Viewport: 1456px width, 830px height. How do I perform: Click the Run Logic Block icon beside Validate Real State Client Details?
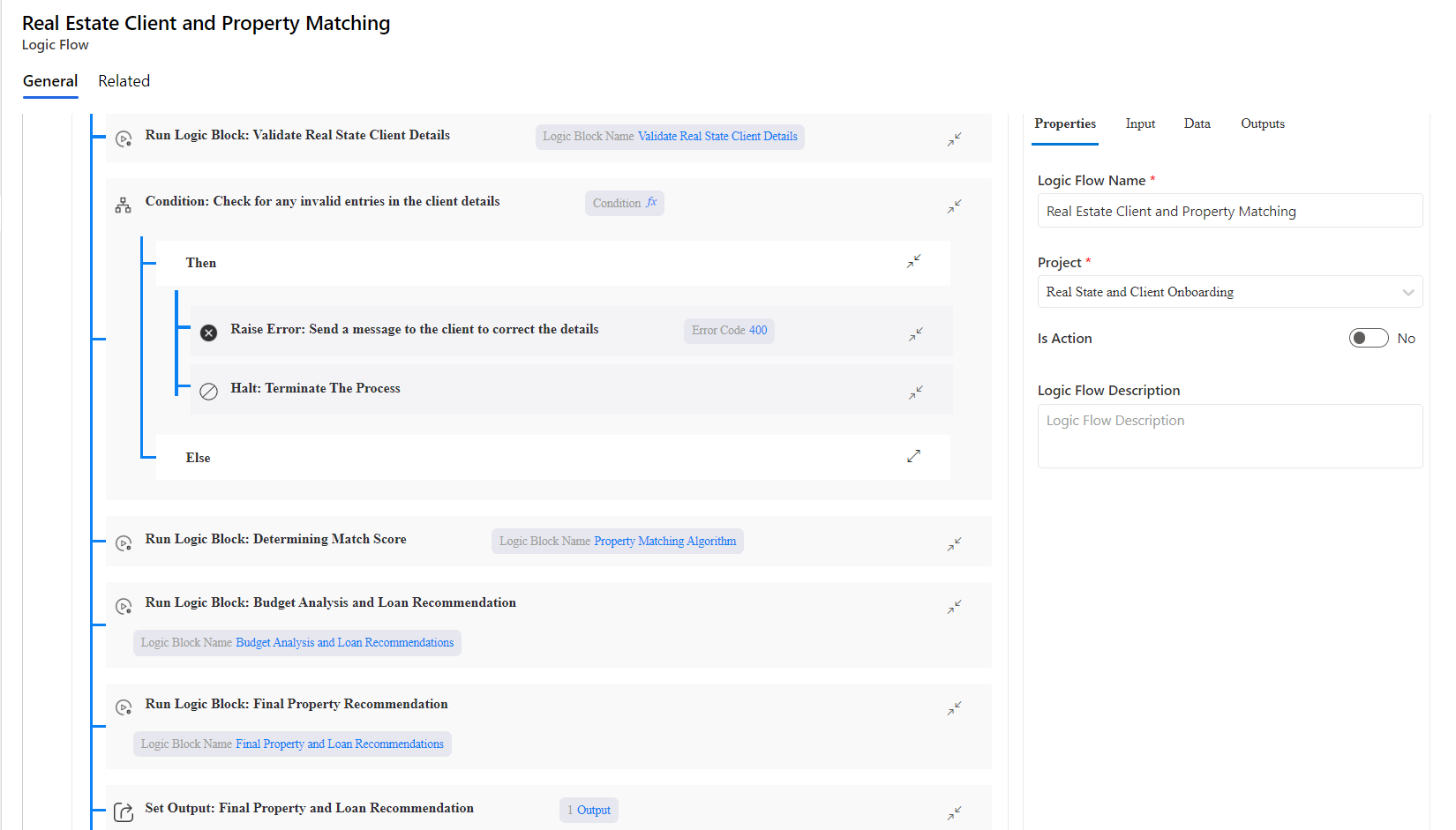(x=124, y=138)
